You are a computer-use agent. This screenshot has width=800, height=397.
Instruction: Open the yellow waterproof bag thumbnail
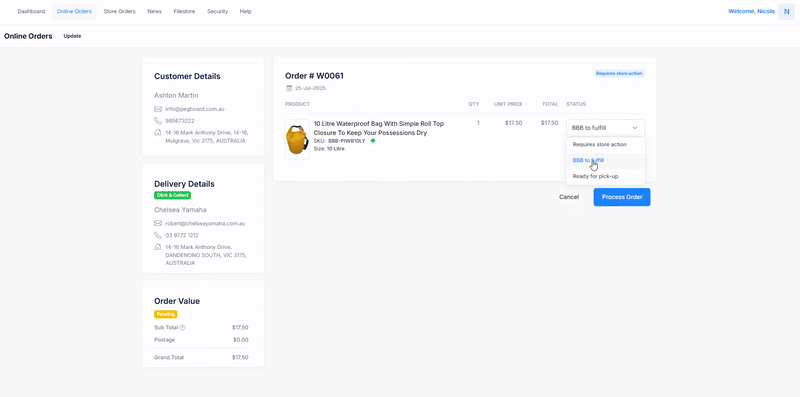coord(297,139)
